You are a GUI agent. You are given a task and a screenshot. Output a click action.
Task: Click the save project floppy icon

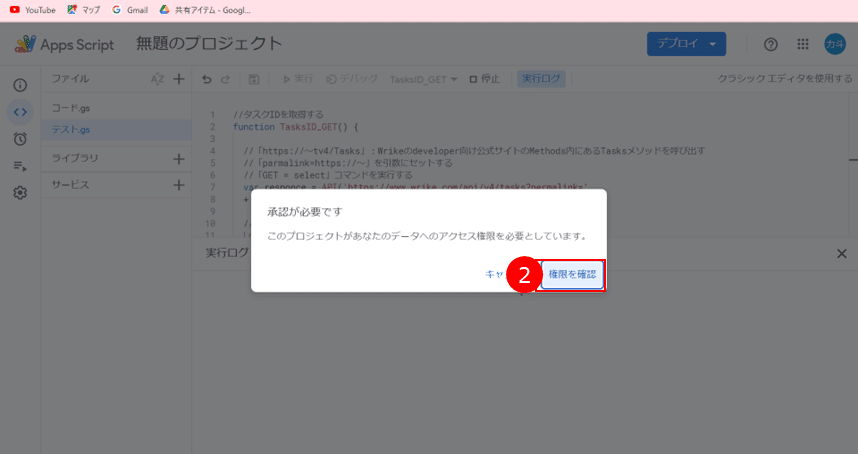[x=254, y=80]
